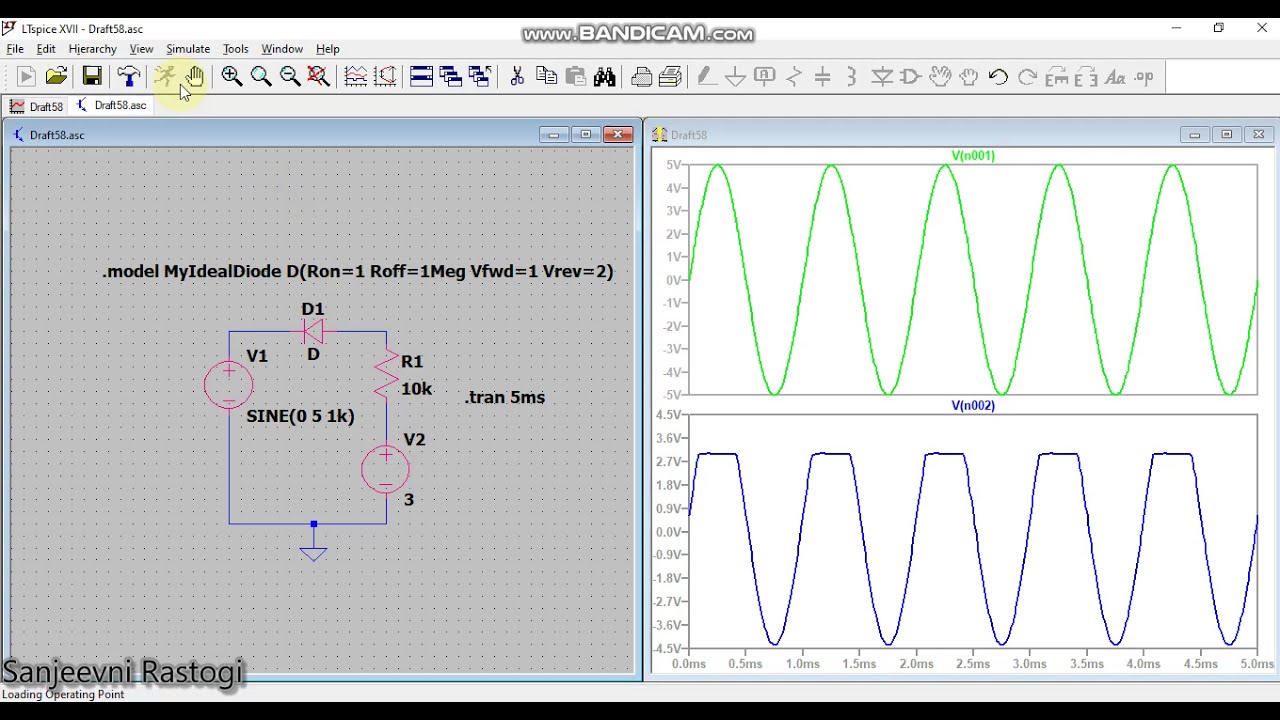This screenshot has width=1280, height=720.
Task: Tile windows with the Tile toolbar icon
Action: pyautogui.click(x=422, y=76)
